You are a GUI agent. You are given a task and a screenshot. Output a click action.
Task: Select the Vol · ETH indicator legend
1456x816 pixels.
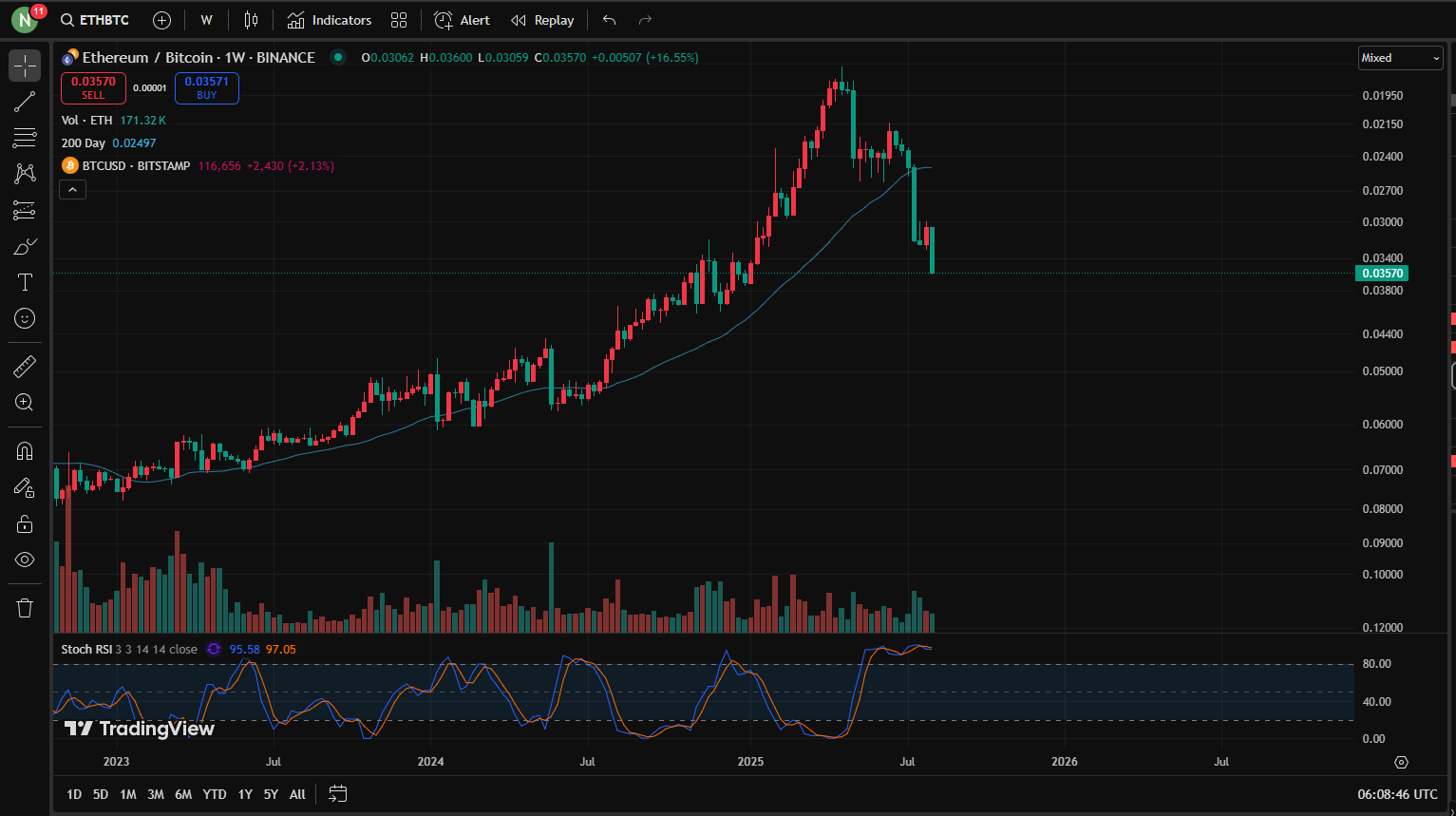(86, 120)
